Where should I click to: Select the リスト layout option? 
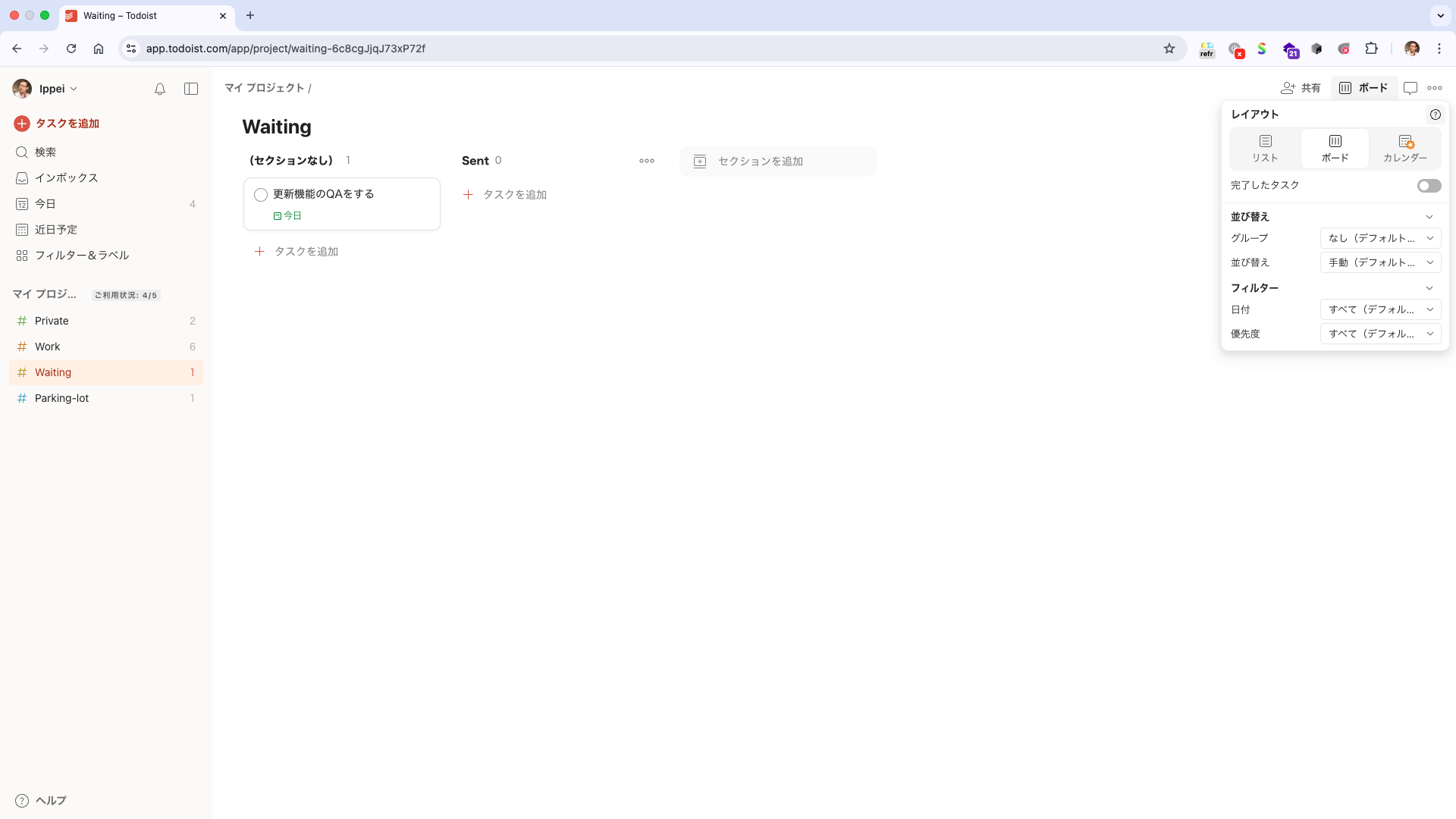(1265, 149)
